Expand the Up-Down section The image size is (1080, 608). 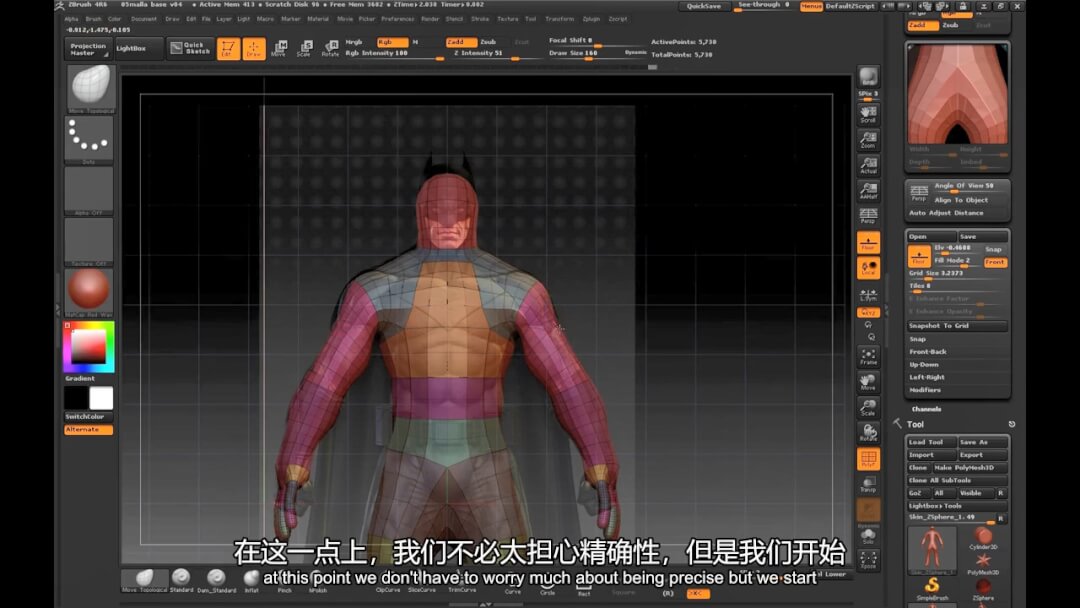pyautogui.click(x=924, y=364)
